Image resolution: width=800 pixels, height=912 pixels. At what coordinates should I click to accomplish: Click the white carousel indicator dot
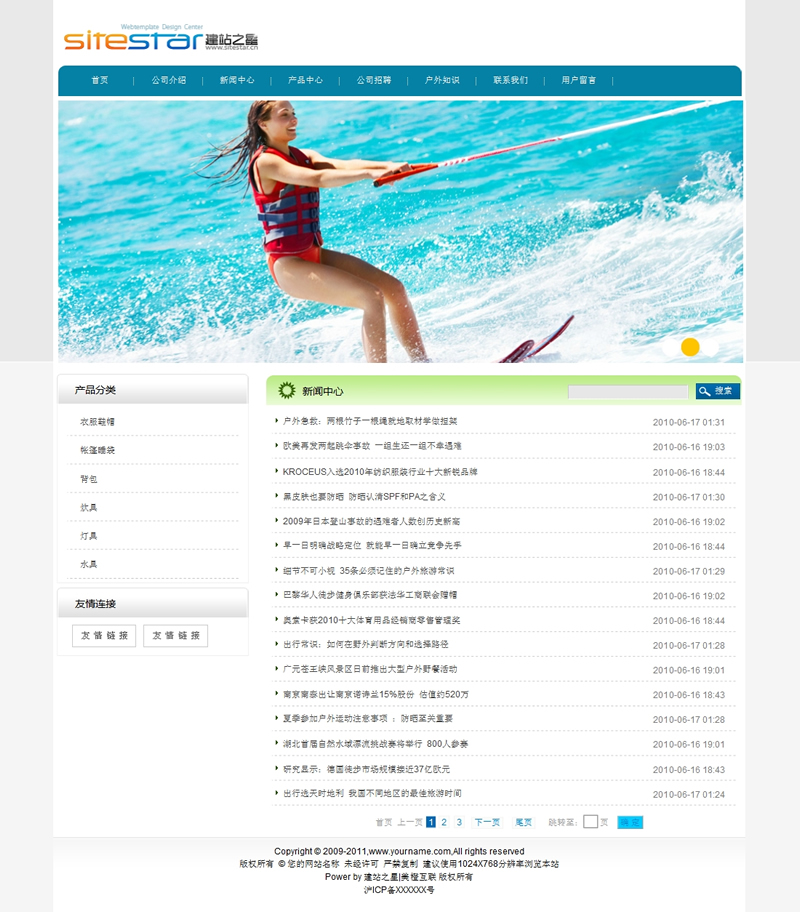[x=710, y=347]
